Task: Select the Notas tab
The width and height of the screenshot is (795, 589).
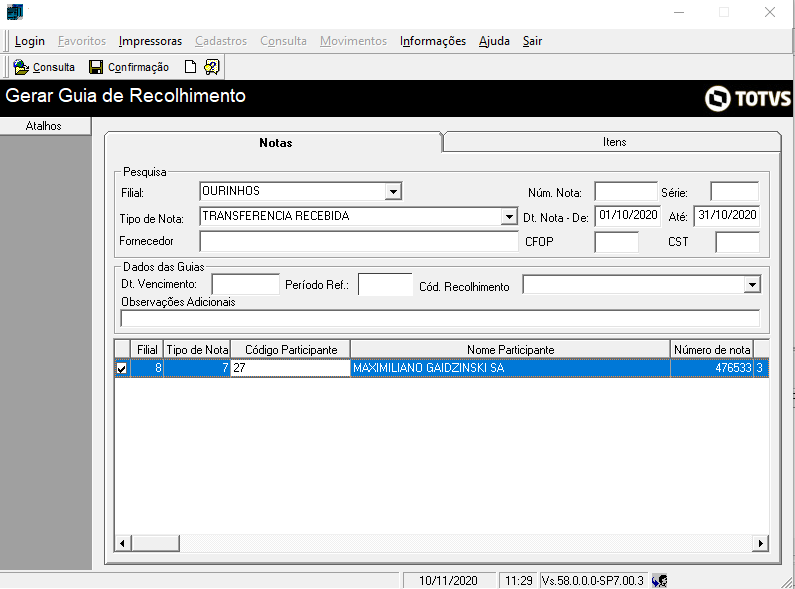Action: click(x=274, y=143)
